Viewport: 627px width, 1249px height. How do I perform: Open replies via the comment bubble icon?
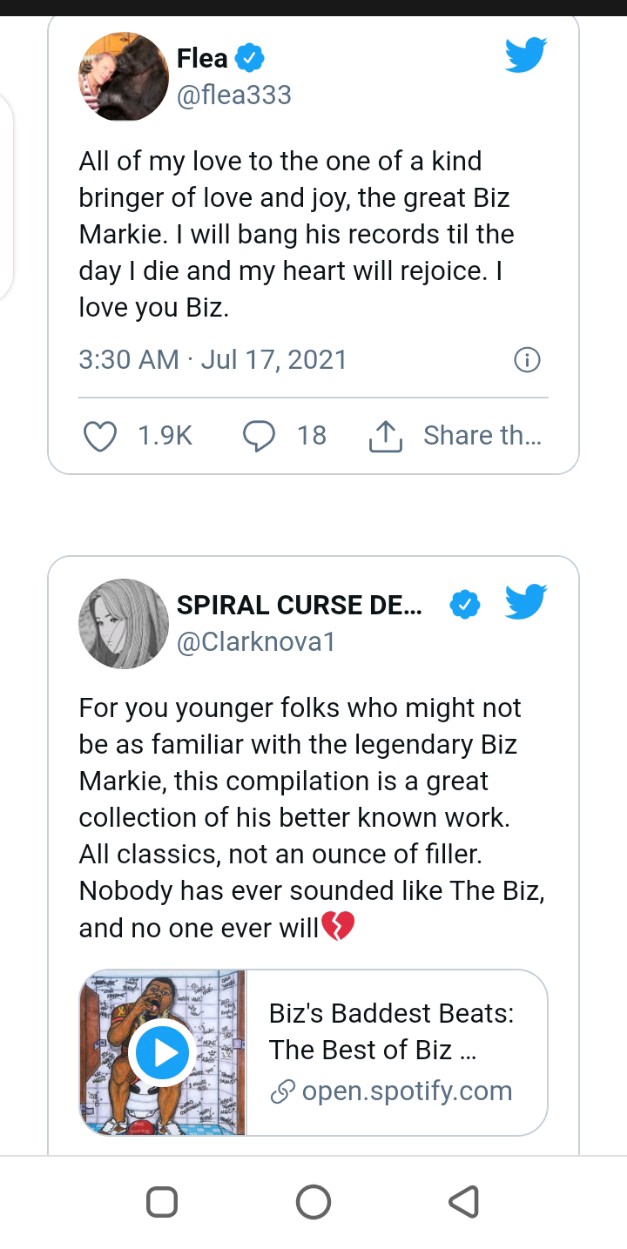(260, 436)
